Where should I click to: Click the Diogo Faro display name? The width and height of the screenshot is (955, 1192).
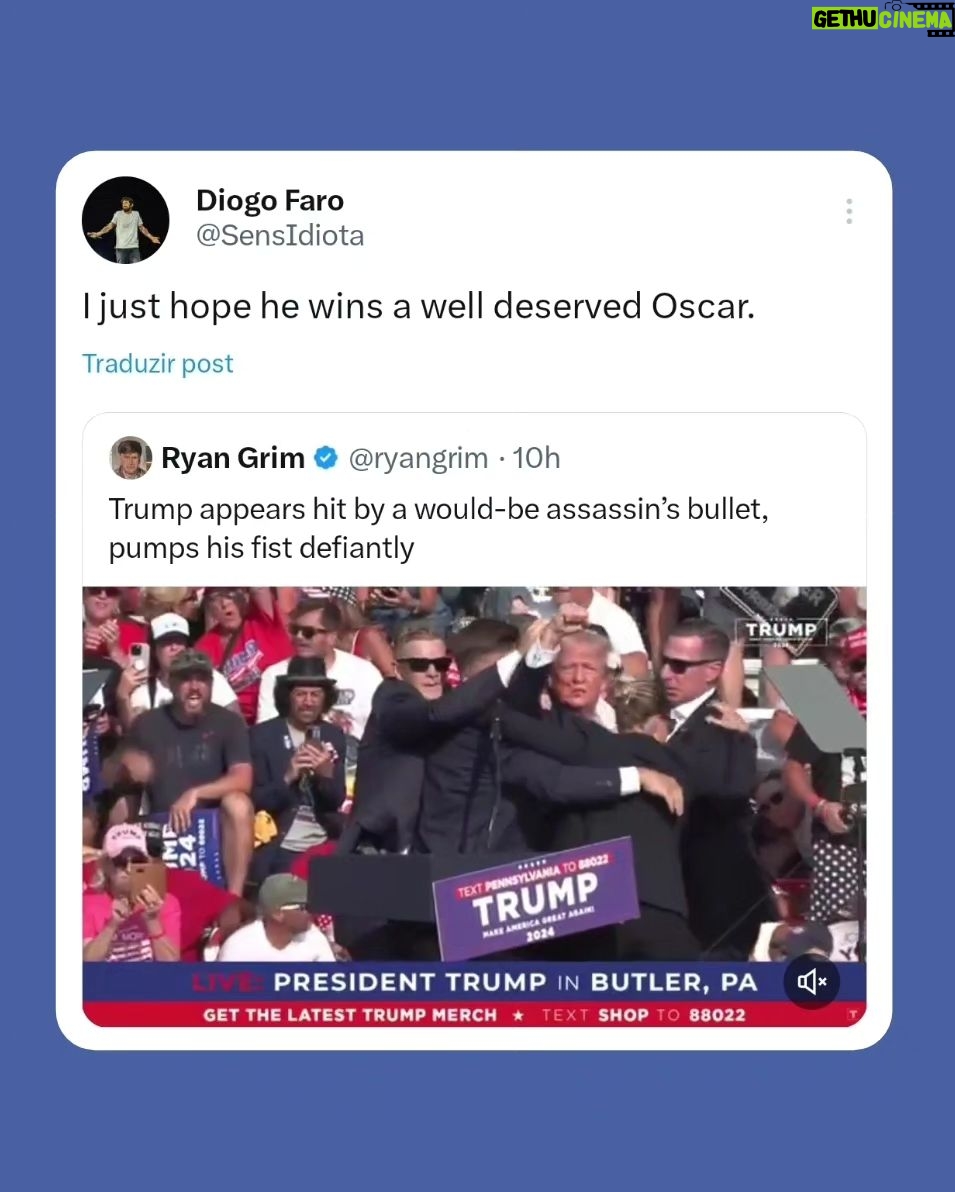click(x=270, y=201)
